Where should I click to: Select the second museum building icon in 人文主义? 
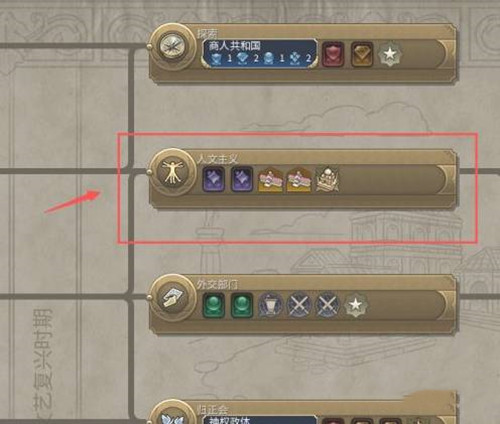[x=299, y=180]
